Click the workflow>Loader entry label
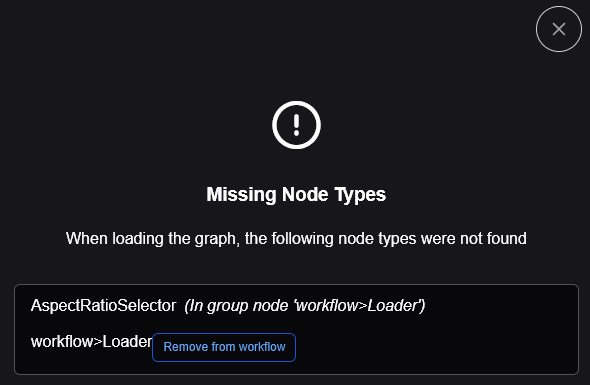This screenshot has height=385, width=590. 91,342
